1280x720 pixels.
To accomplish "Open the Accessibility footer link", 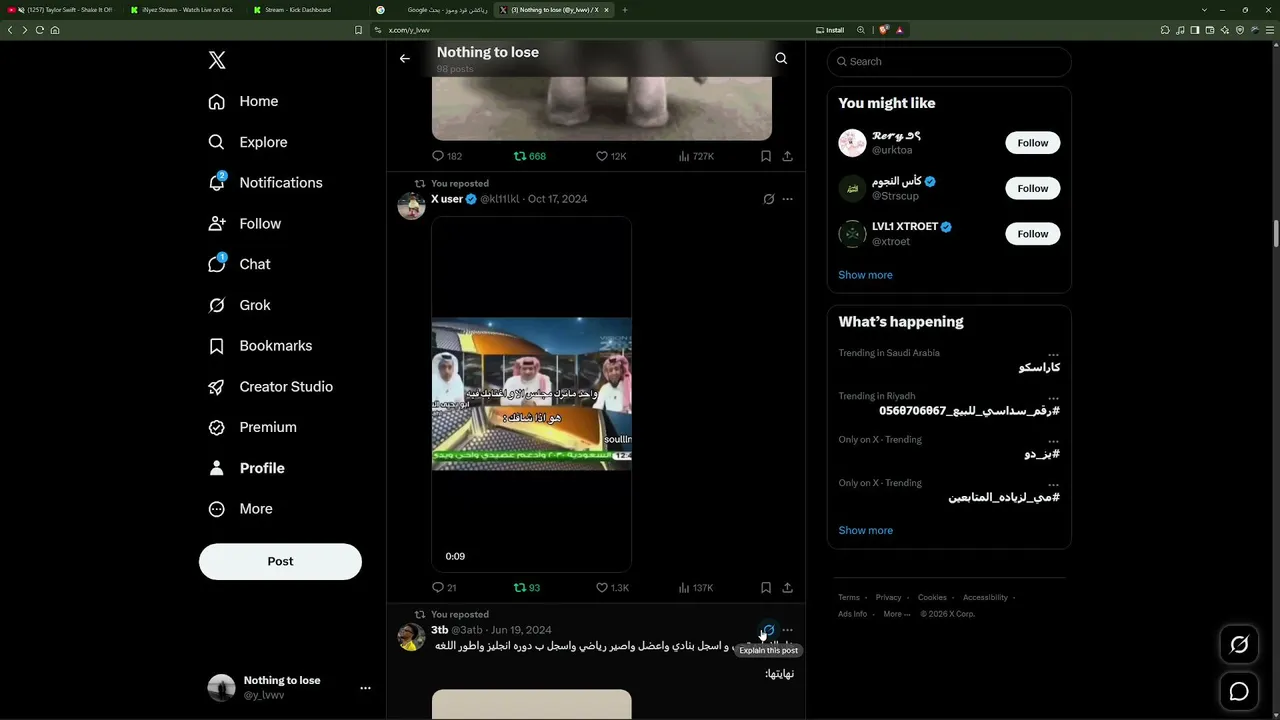I will 985,598.
